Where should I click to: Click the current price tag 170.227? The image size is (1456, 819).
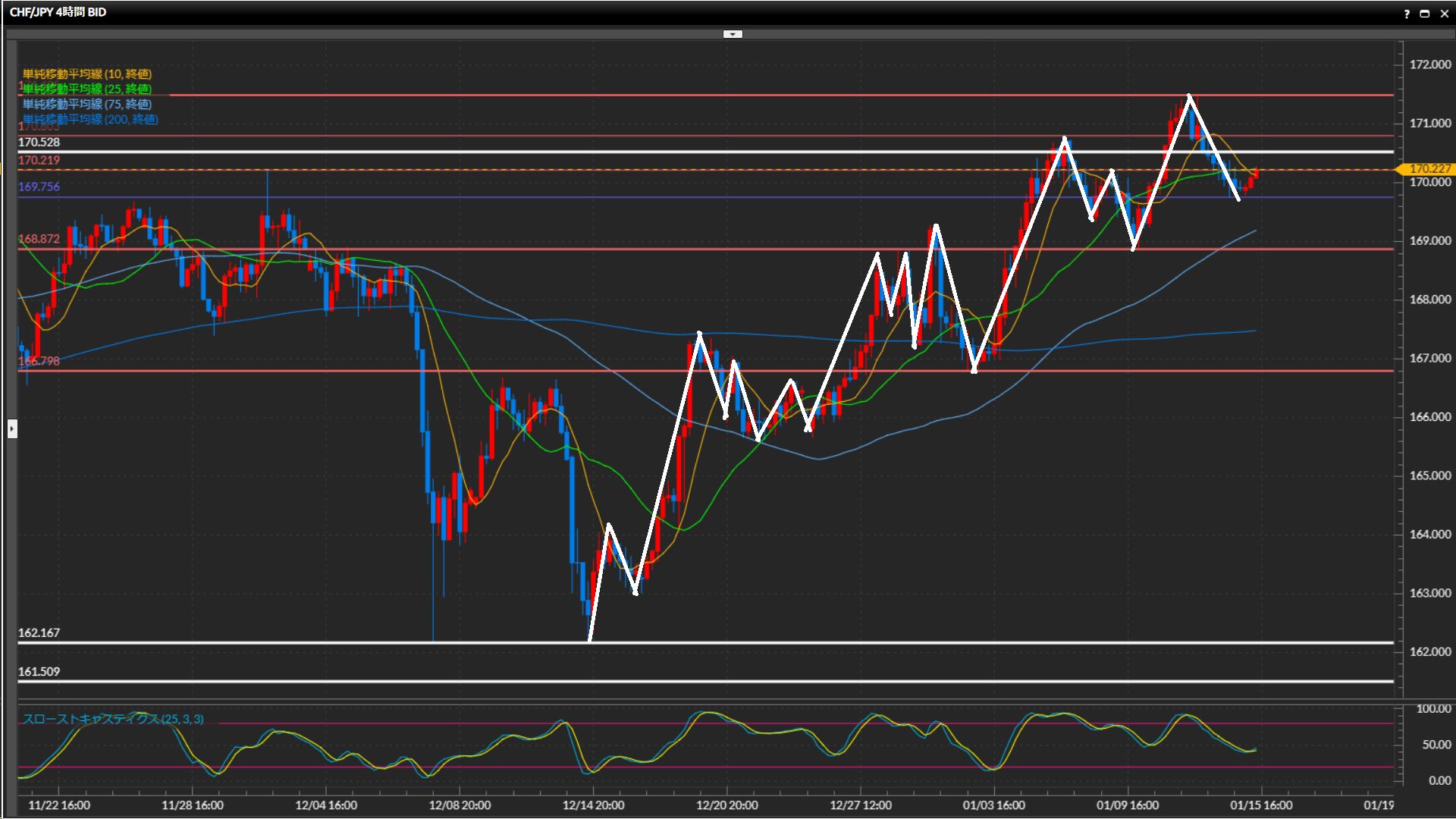tap(1429, 168)
